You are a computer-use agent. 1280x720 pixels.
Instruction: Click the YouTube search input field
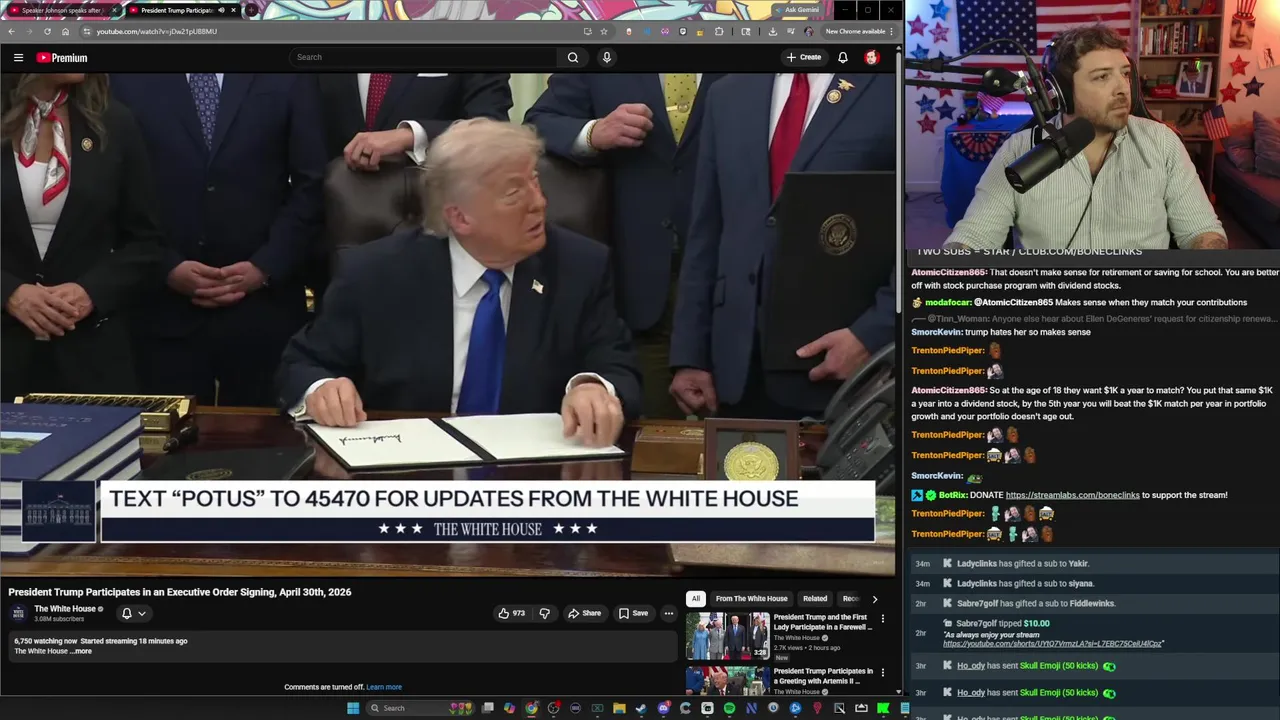tap(422, 57)
